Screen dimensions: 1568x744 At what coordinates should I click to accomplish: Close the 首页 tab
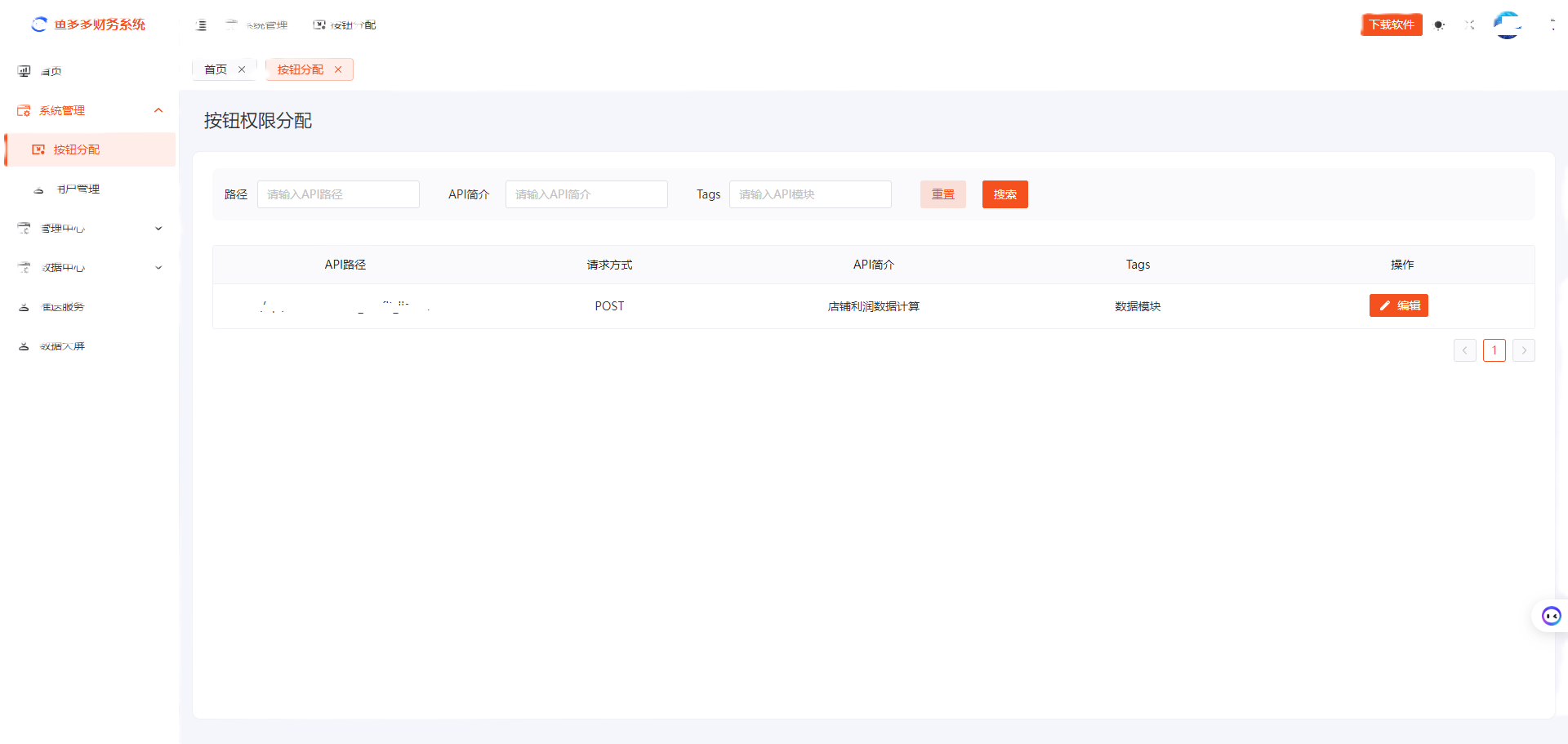[242, 69]
